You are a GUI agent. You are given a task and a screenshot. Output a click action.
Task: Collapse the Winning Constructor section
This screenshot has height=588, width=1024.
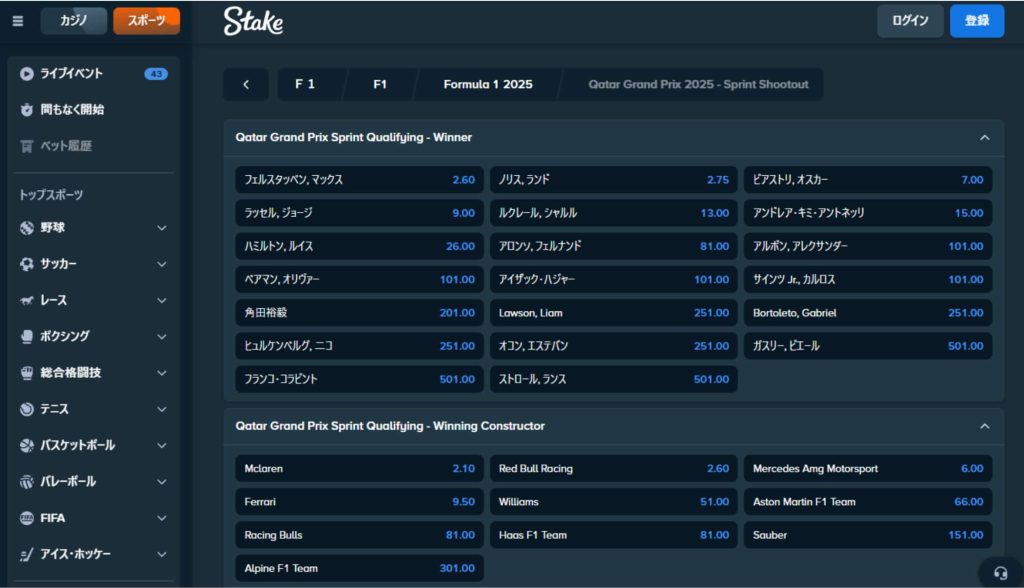click(x=984, y=426)
